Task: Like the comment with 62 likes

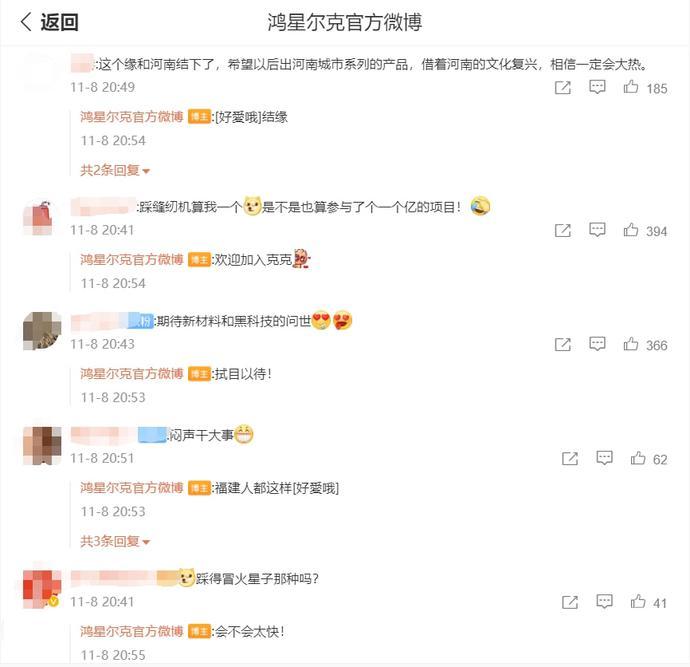Action: pyautogui.click(x=638, y=458)
